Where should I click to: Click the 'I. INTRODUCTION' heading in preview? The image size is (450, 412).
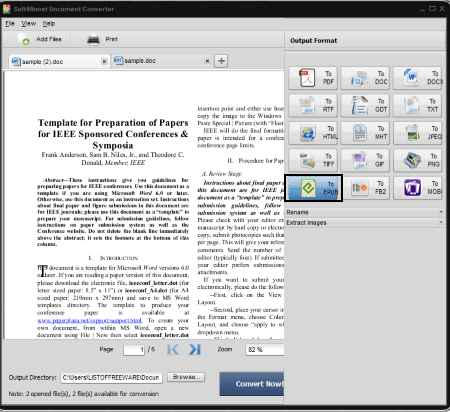[x=113, y=258]
